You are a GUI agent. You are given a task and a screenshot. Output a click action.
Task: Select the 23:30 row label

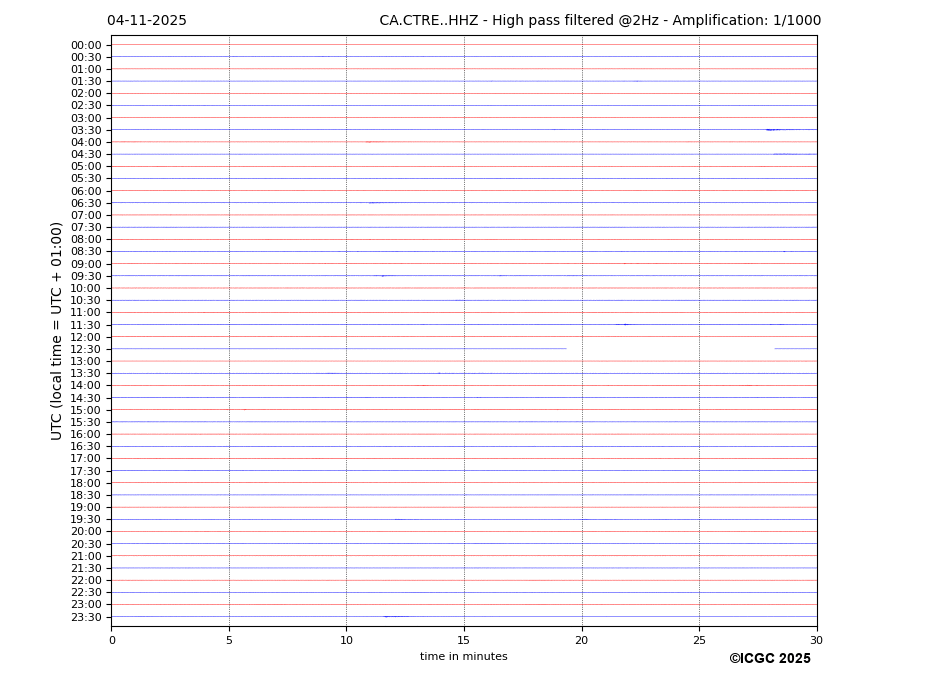[86, 617]
